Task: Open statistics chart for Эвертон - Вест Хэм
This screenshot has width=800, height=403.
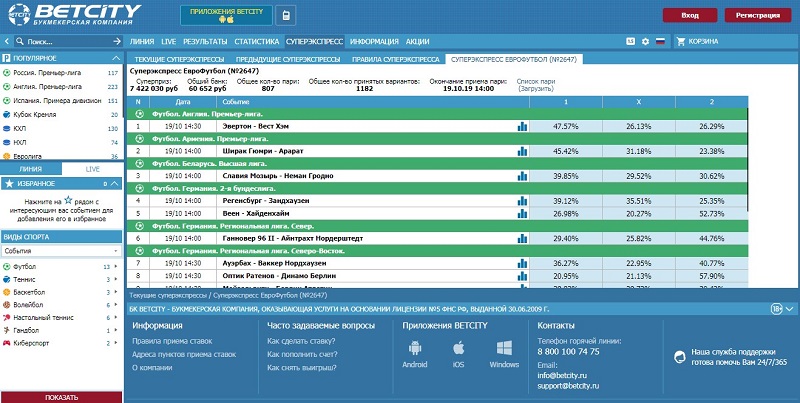Action: pyautogui.click(x=522, y=127)
